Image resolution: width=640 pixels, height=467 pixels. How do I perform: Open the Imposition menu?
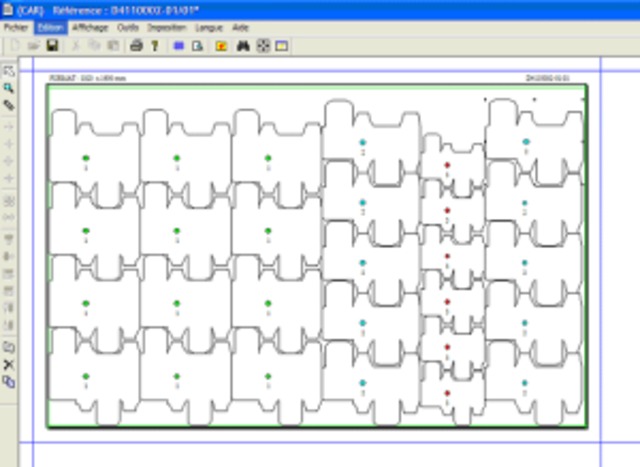pyautogui.click(x=167, y=28)
